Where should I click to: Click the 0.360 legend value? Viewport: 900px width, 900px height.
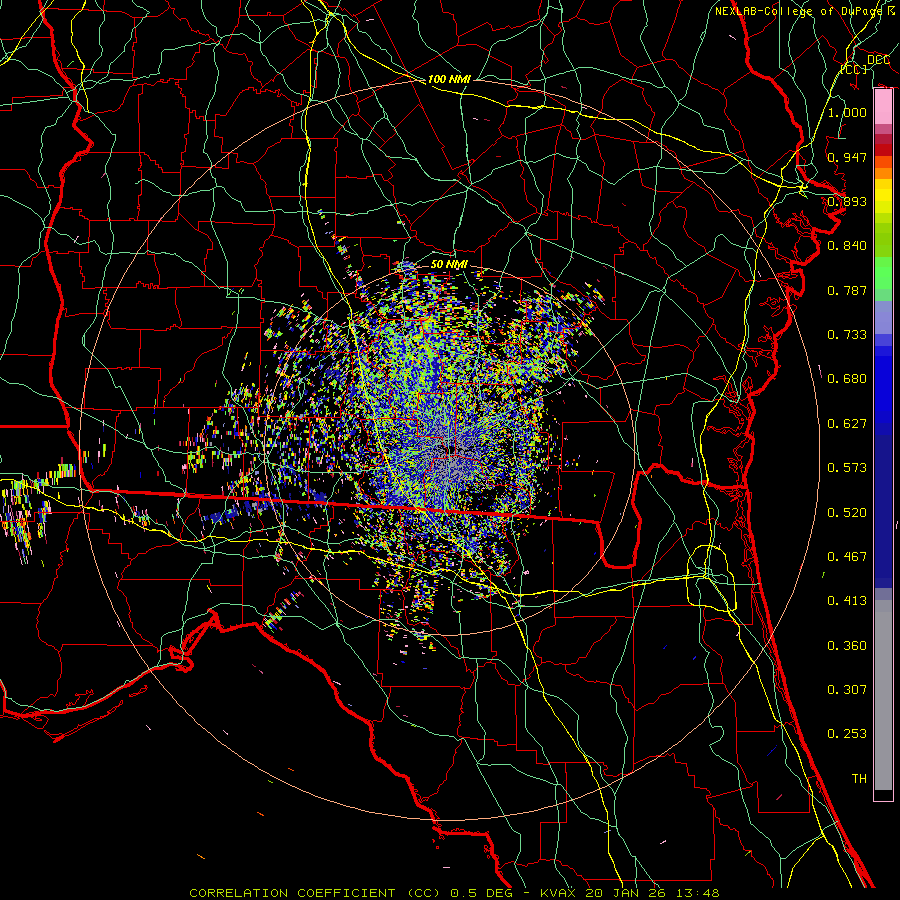click(847, 645)
